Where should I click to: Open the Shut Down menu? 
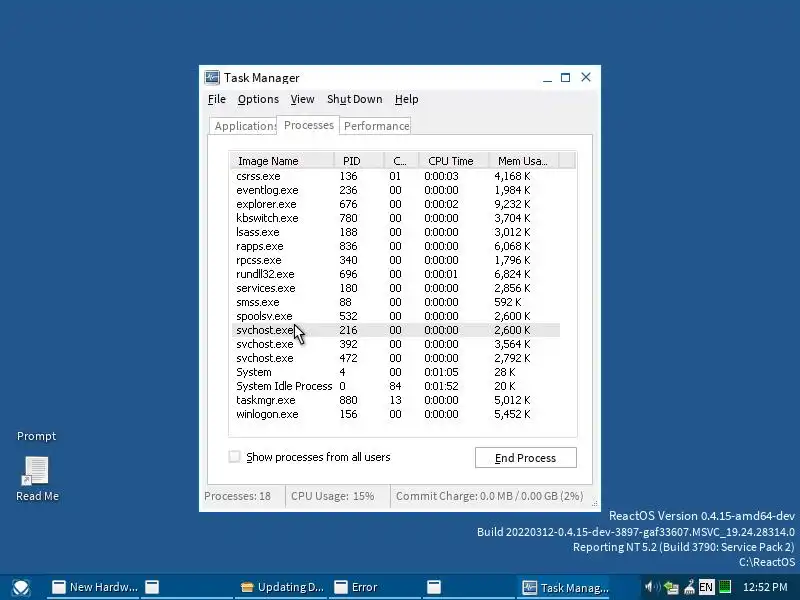tap(355, 99)
